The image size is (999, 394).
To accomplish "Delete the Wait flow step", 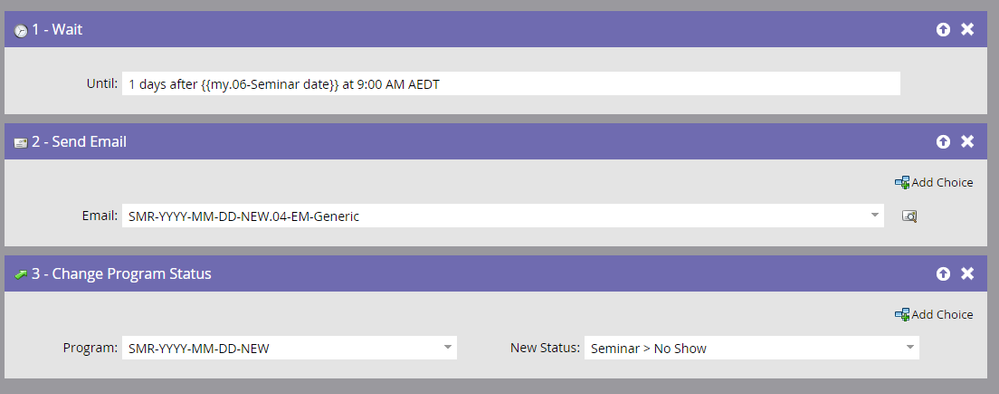I will pos(967,29).
